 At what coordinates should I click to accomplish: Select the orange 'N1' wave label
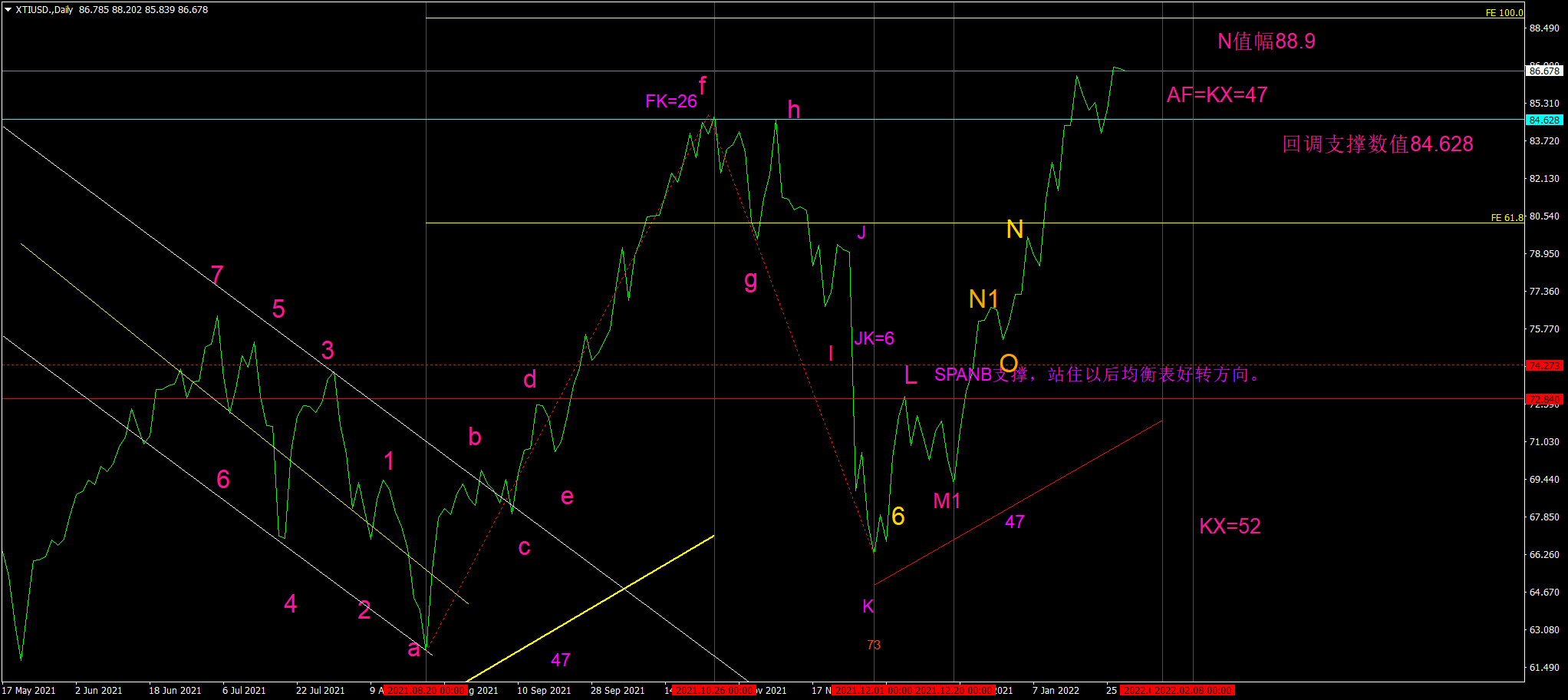[983, 299]
